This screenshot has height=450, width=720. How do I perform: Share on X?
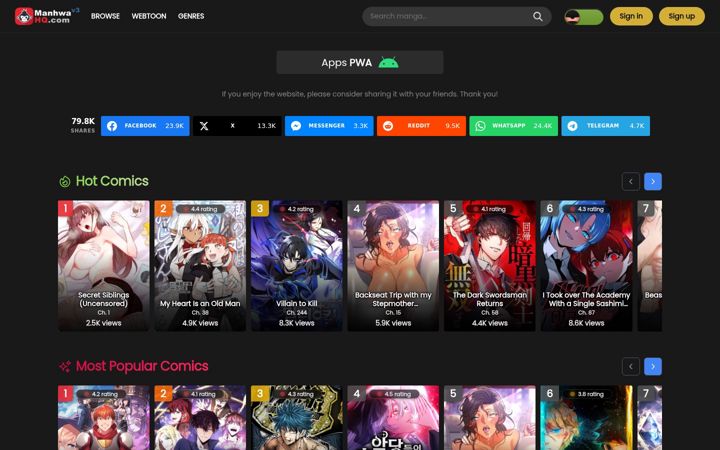point(237,126)
